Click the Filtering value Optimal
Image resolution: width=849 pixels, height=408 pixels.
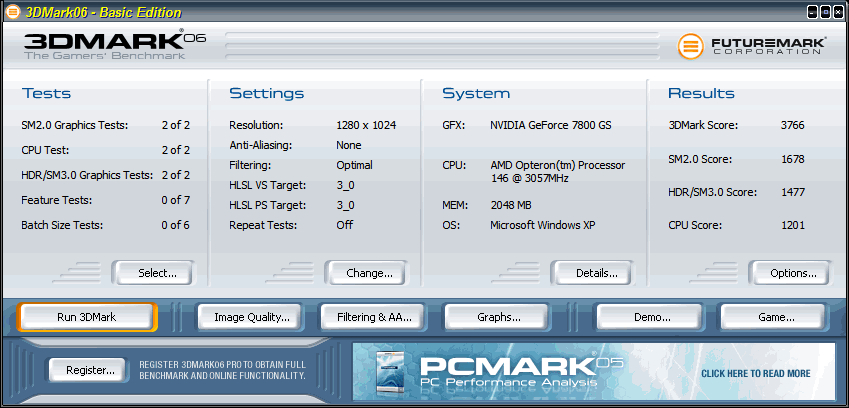355,165
